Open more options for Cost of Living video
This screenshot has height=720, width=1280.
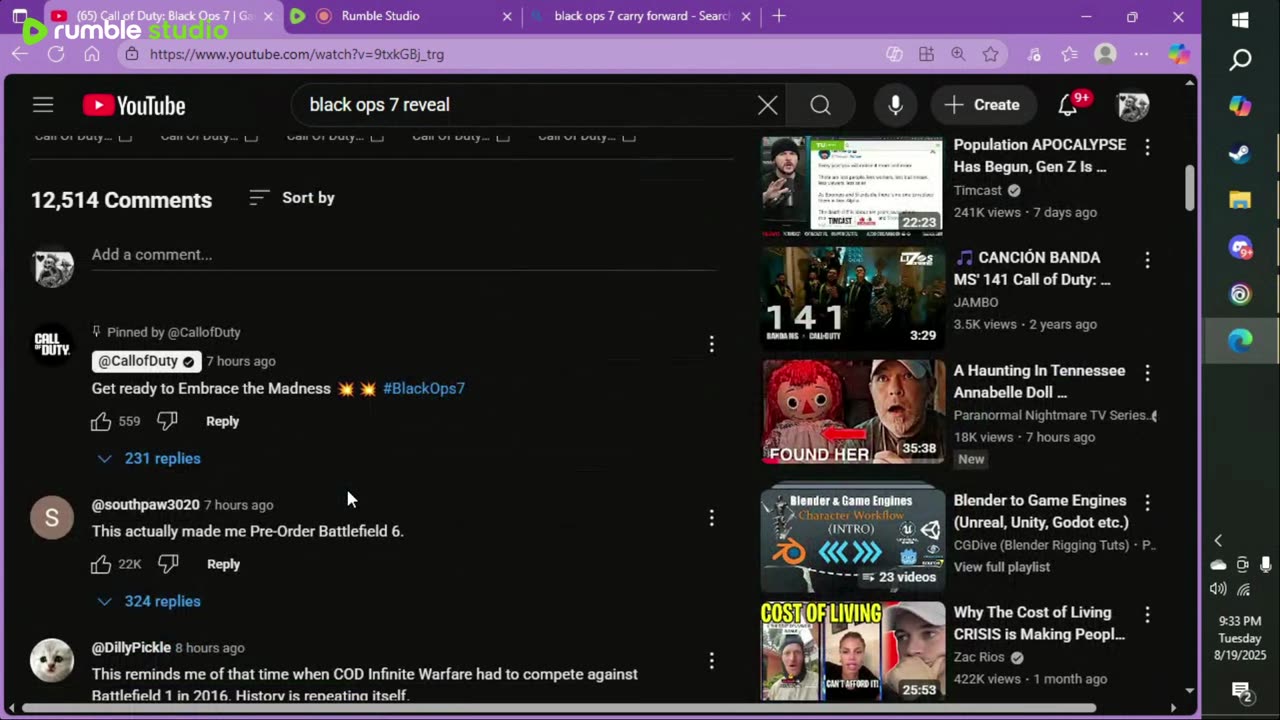coord(1147,614)
